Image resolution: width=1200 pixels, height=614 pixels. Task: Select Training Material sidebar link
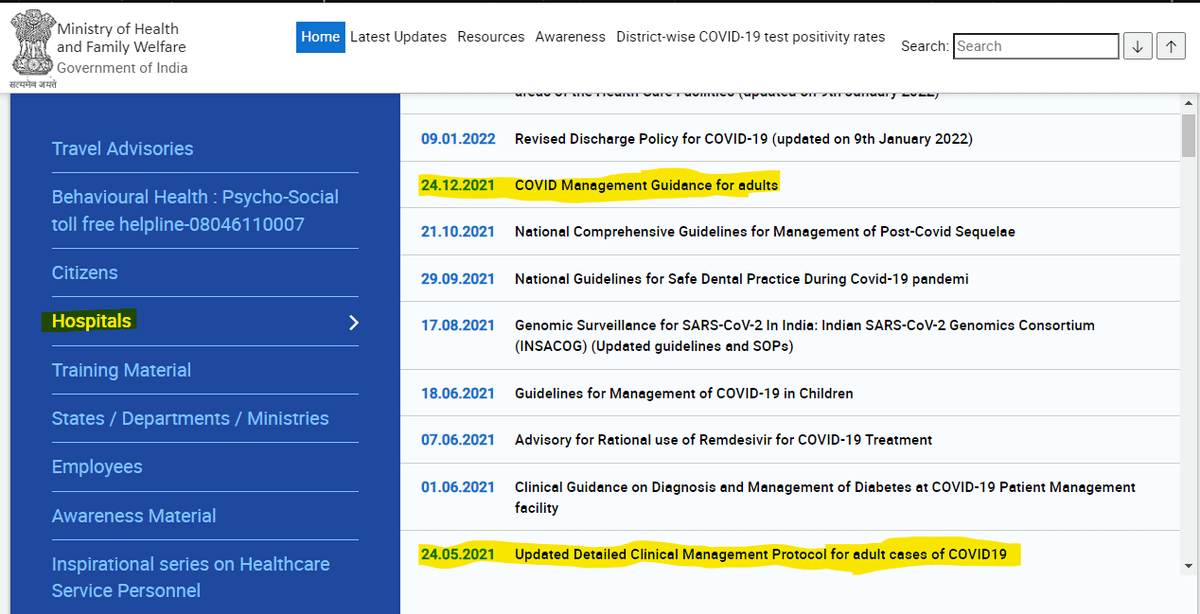click(x=121, y=370)
